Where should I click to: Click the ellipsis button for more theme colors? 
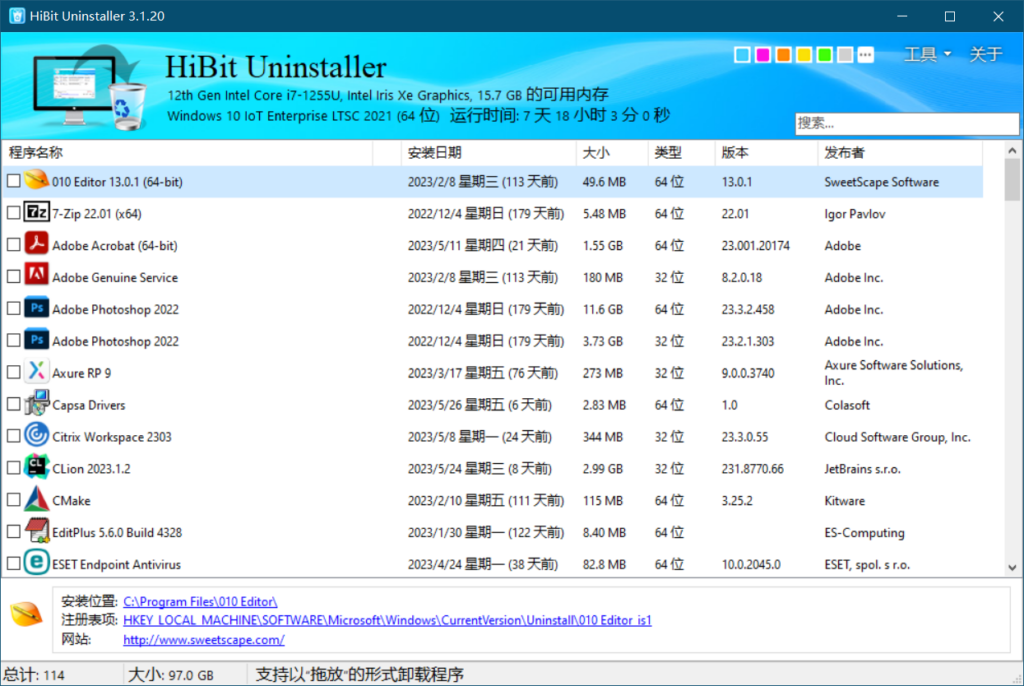(x=864, y=55)
